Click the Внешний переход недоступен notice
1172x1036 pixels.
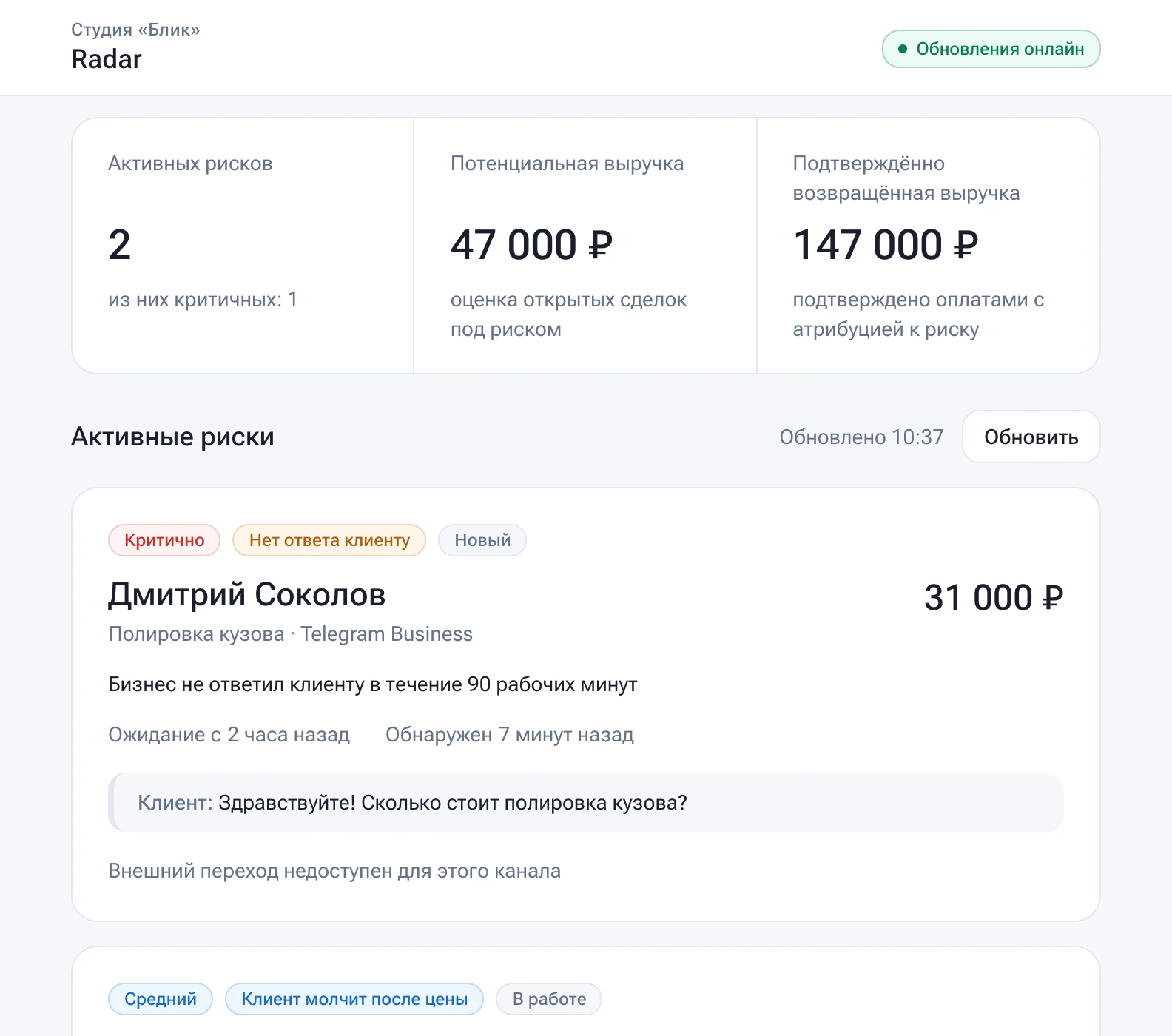334,871
